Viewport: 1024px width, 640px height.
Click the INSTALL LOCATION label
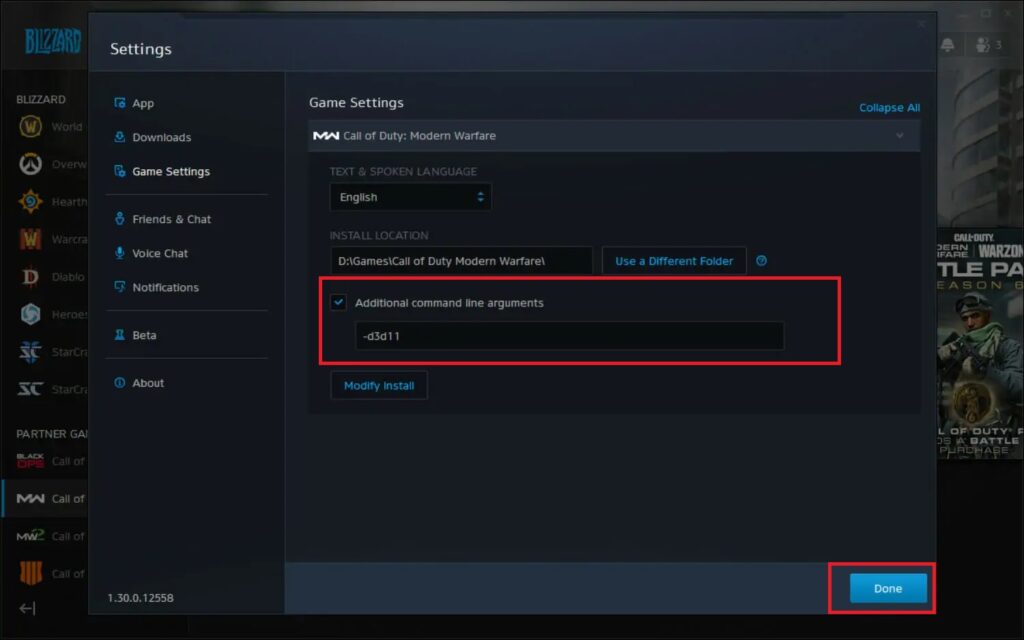click(379, 235)
